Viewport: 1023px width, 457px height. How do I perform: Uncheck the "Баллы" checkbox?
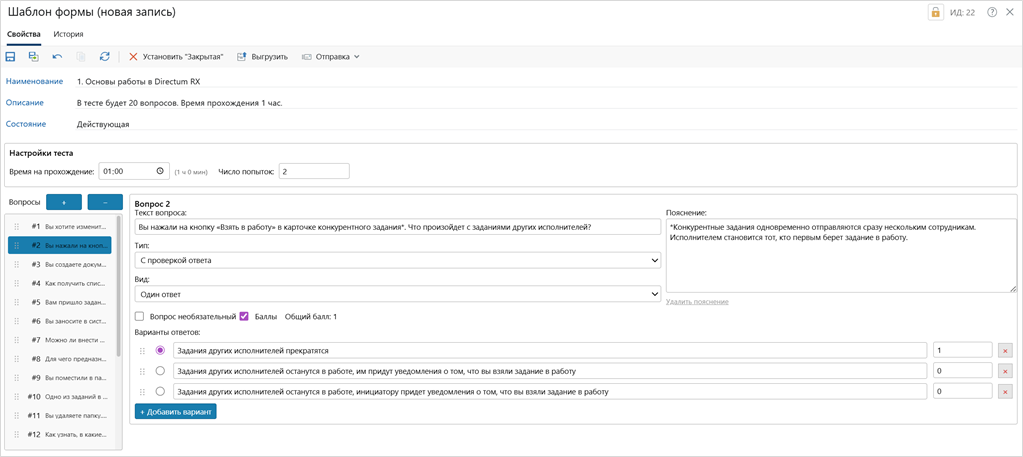[244, 317]
